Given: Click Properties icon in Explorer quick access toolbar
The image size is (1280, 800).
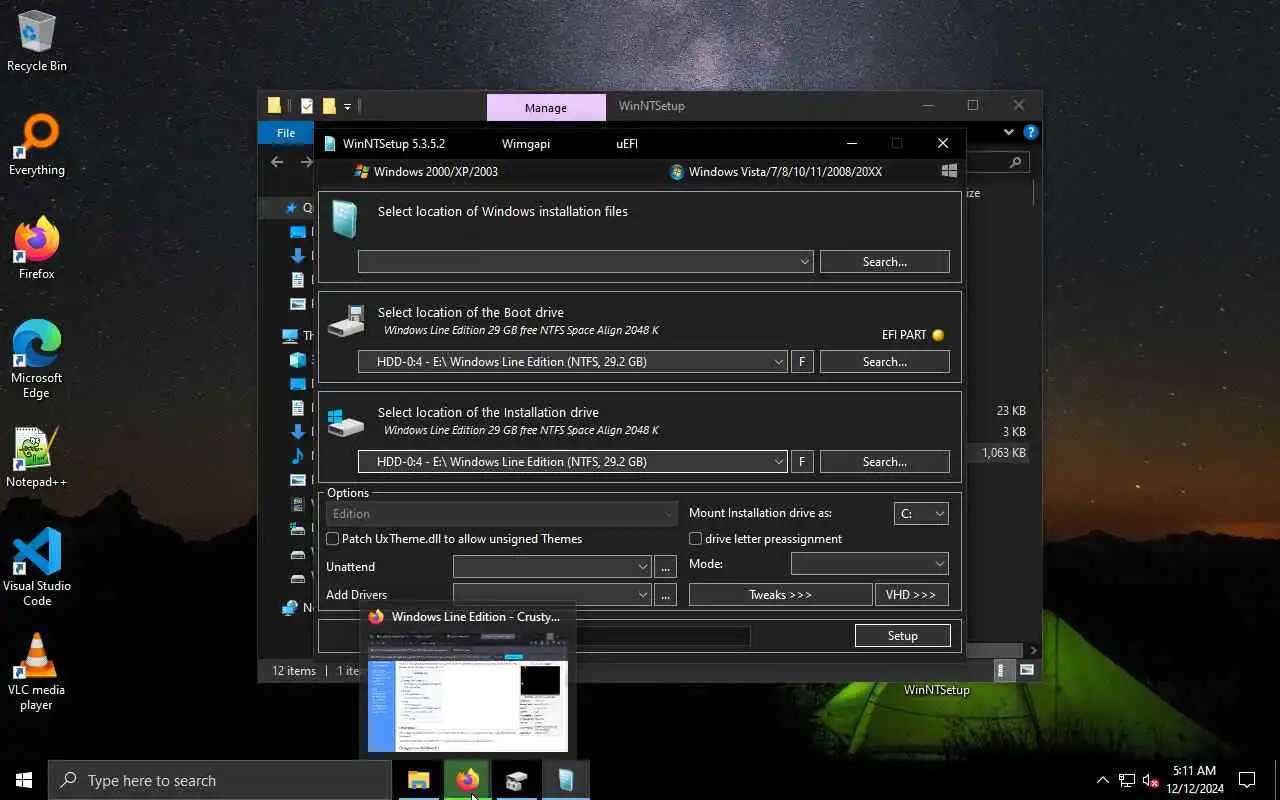Looking at the screenshot, I should 306,106.
